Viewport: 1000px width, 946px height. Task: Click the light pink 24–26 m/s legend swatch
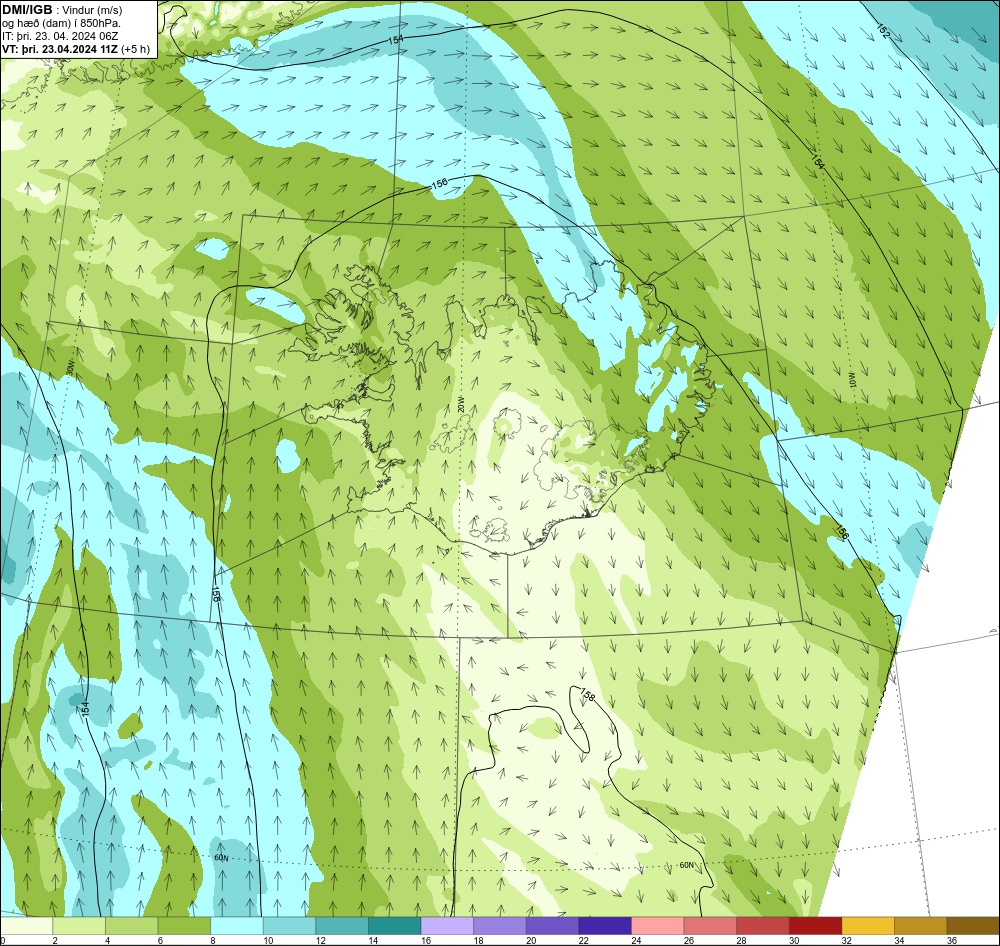658,926
